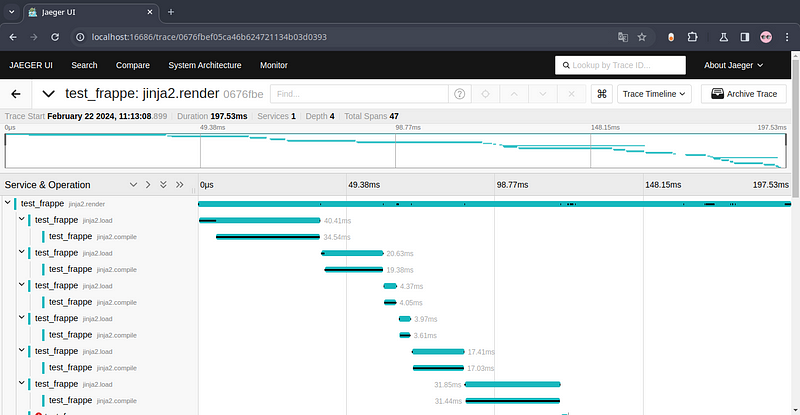Reload the page with the refresh icon
800x415 pixels.
57,37
